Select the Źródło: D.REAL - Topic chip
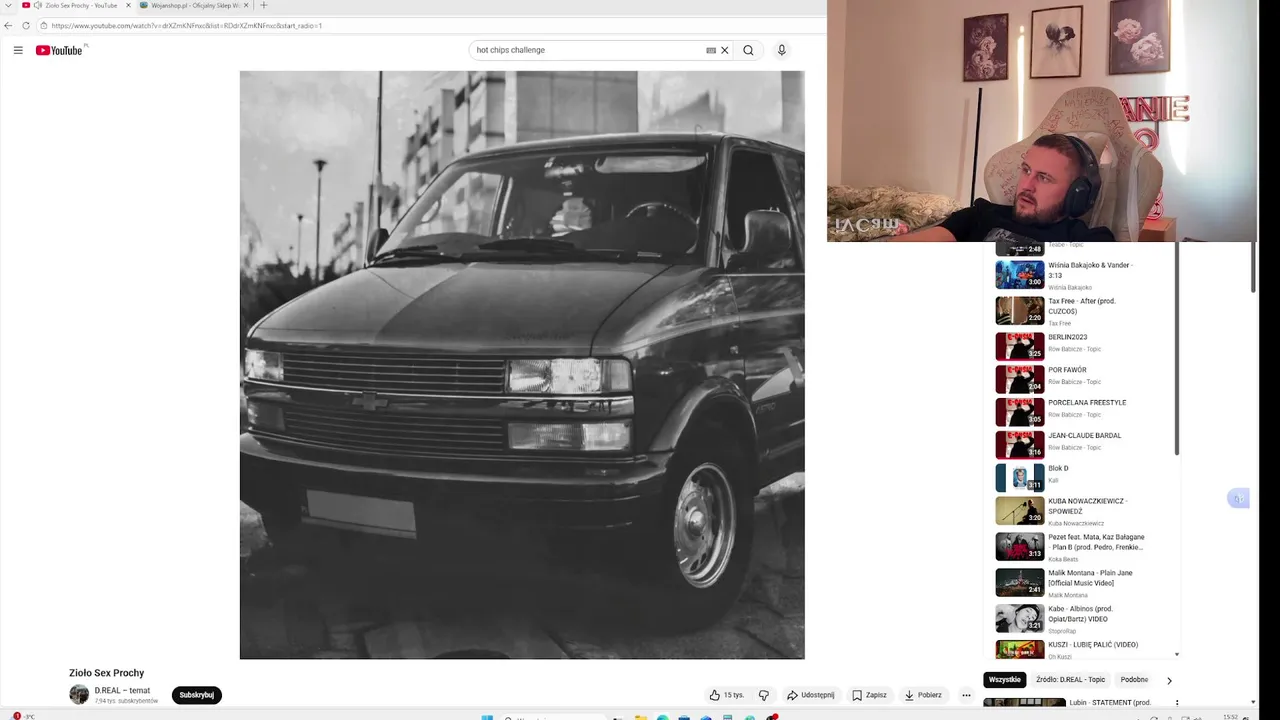 tap(1071, 680)
